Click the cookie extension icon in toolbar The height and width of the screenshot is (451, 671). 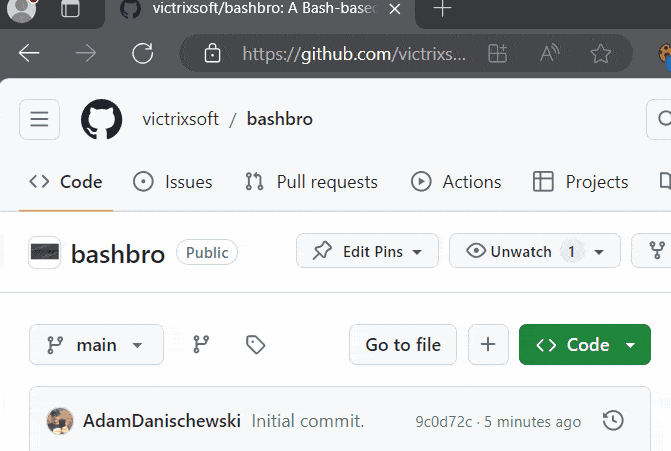[665, 54]
